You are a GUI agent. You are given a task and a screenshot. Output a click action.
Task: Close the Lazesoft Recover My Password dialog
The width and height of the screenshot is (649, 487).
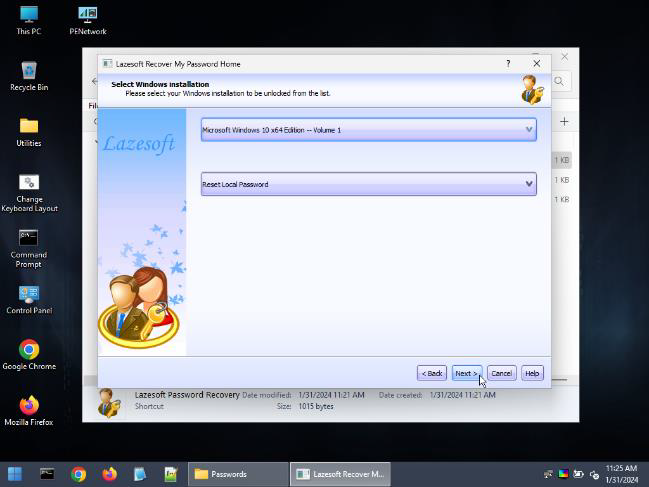536,63
